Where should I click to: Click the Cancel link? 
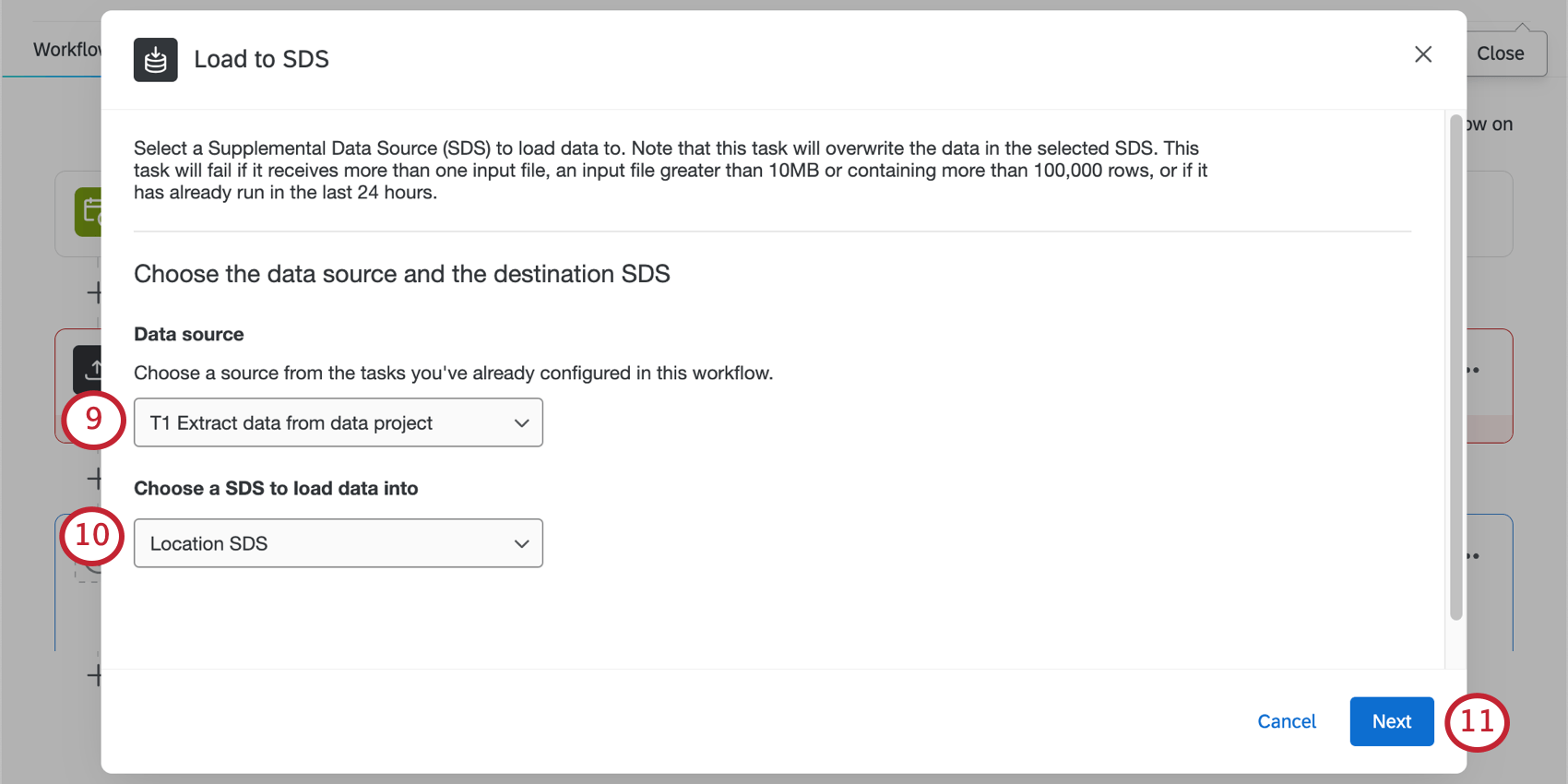coord(1286,721)
